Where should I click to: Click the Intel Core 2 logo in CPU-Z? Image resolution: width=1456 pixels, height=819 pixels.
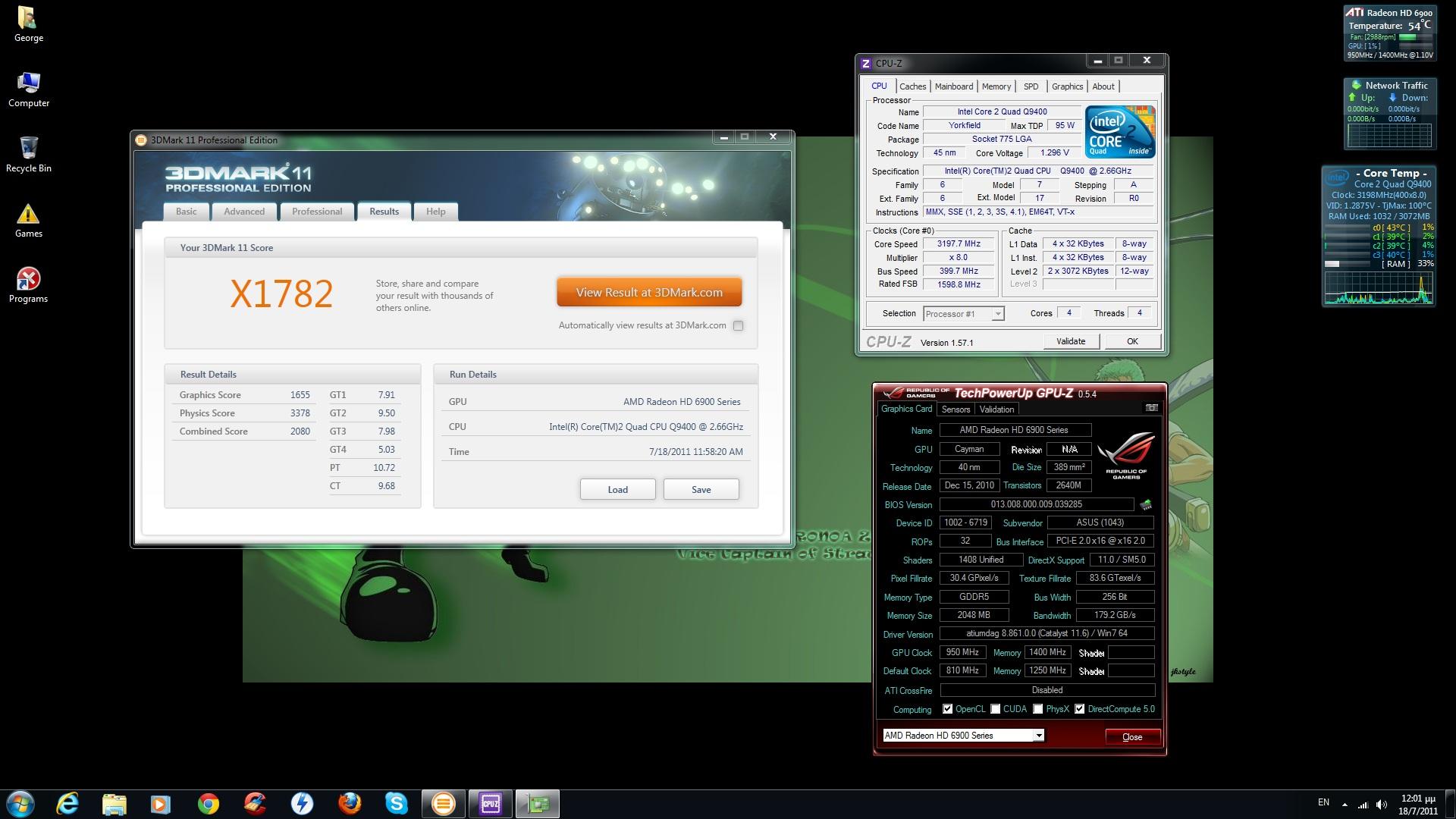(x=1119, y=132)
